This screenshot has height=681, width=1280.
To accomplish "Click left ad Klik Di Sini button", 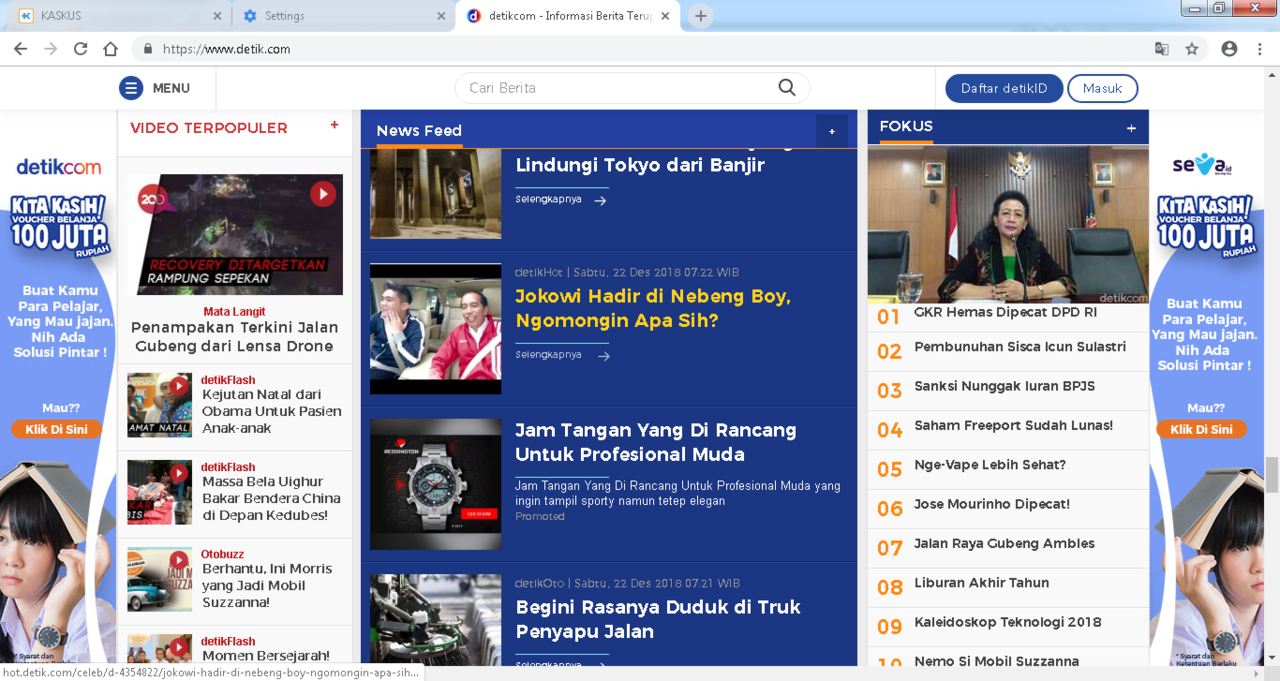I will pyautogui.click(x=55, y=429).
